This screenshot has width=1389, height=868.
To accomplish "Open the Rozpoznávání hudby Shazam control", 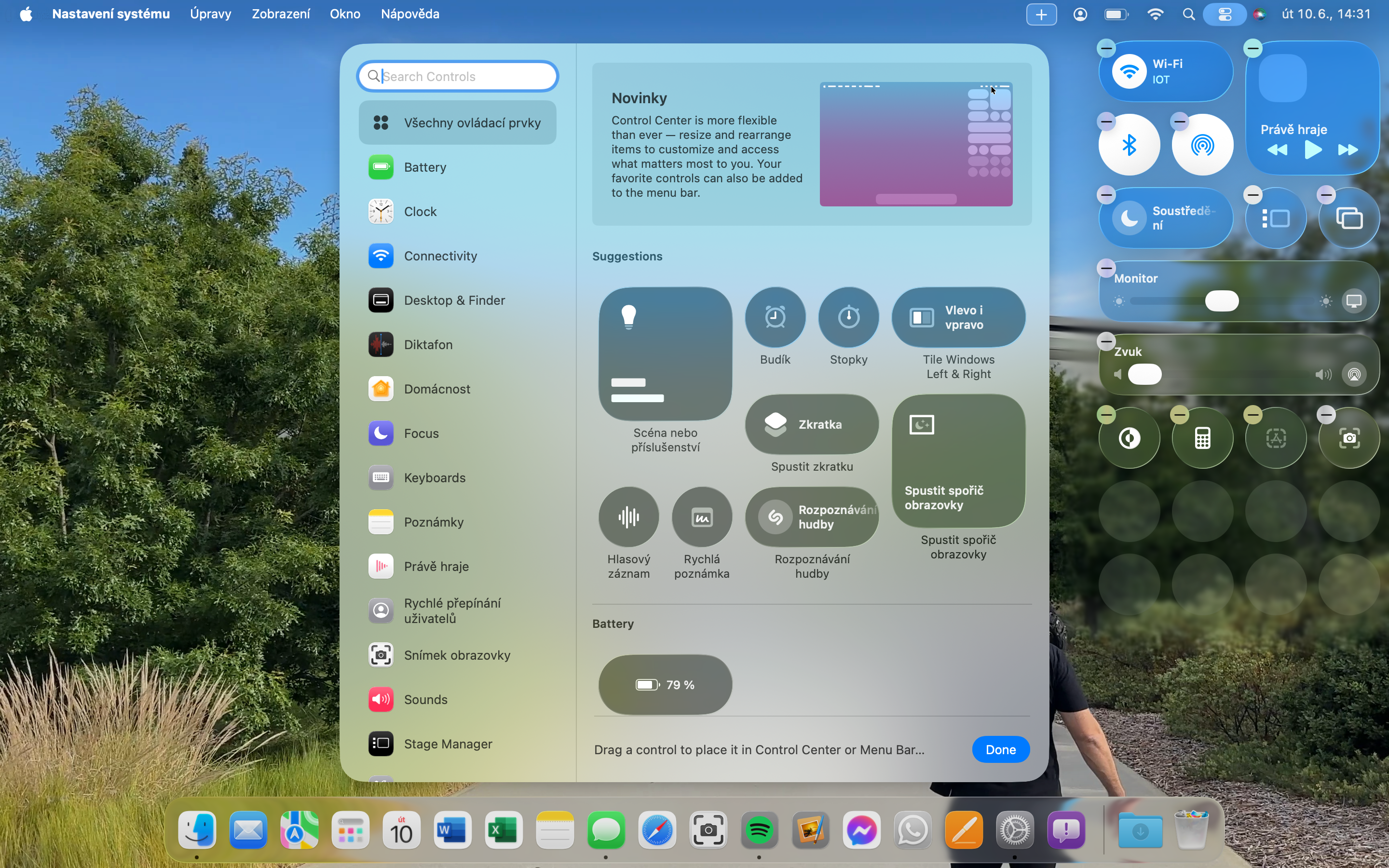I will coord(812,516).
